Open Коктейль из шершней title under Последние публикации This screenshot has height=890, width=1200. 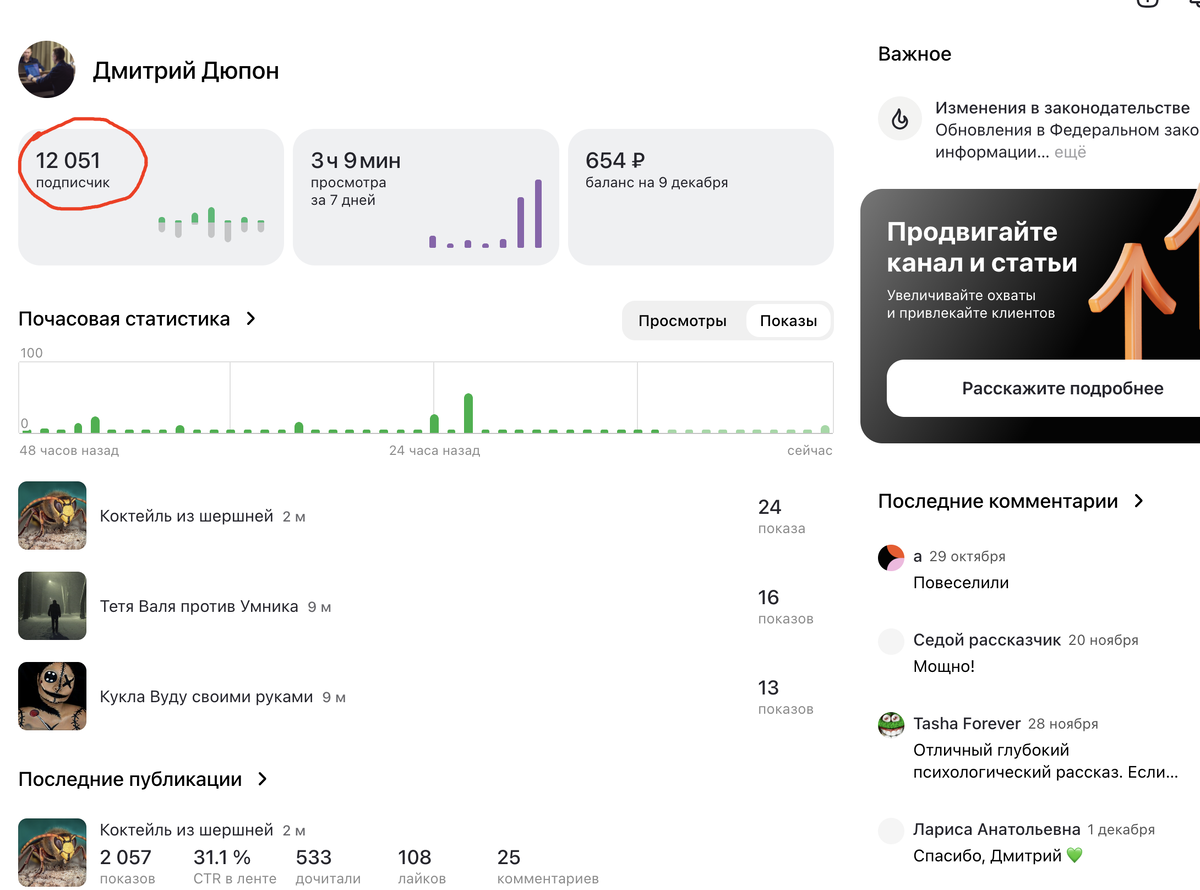[x=186, y=830]
